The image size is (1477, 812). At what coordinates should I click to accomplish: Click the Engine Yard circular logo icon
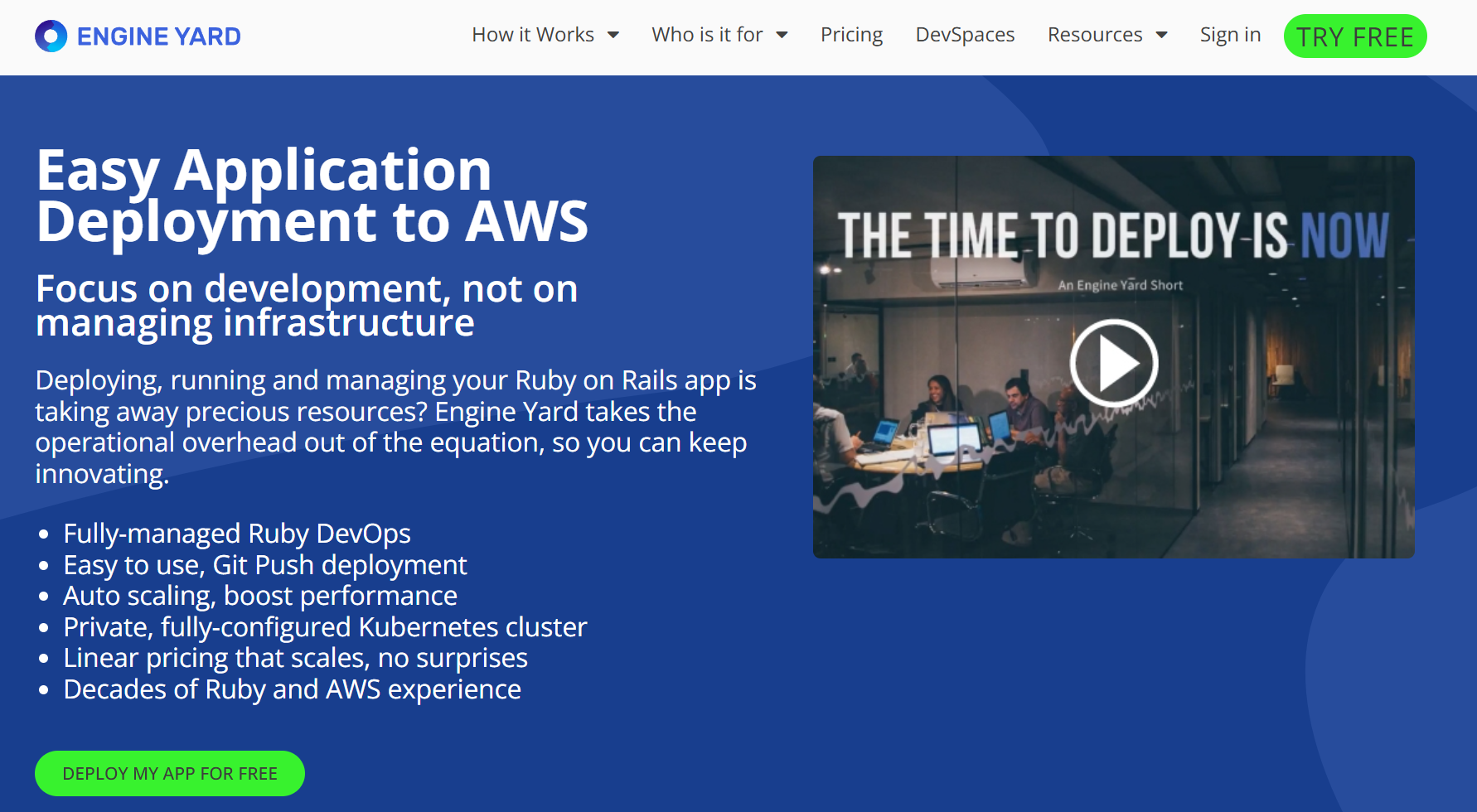pos(51,36)
